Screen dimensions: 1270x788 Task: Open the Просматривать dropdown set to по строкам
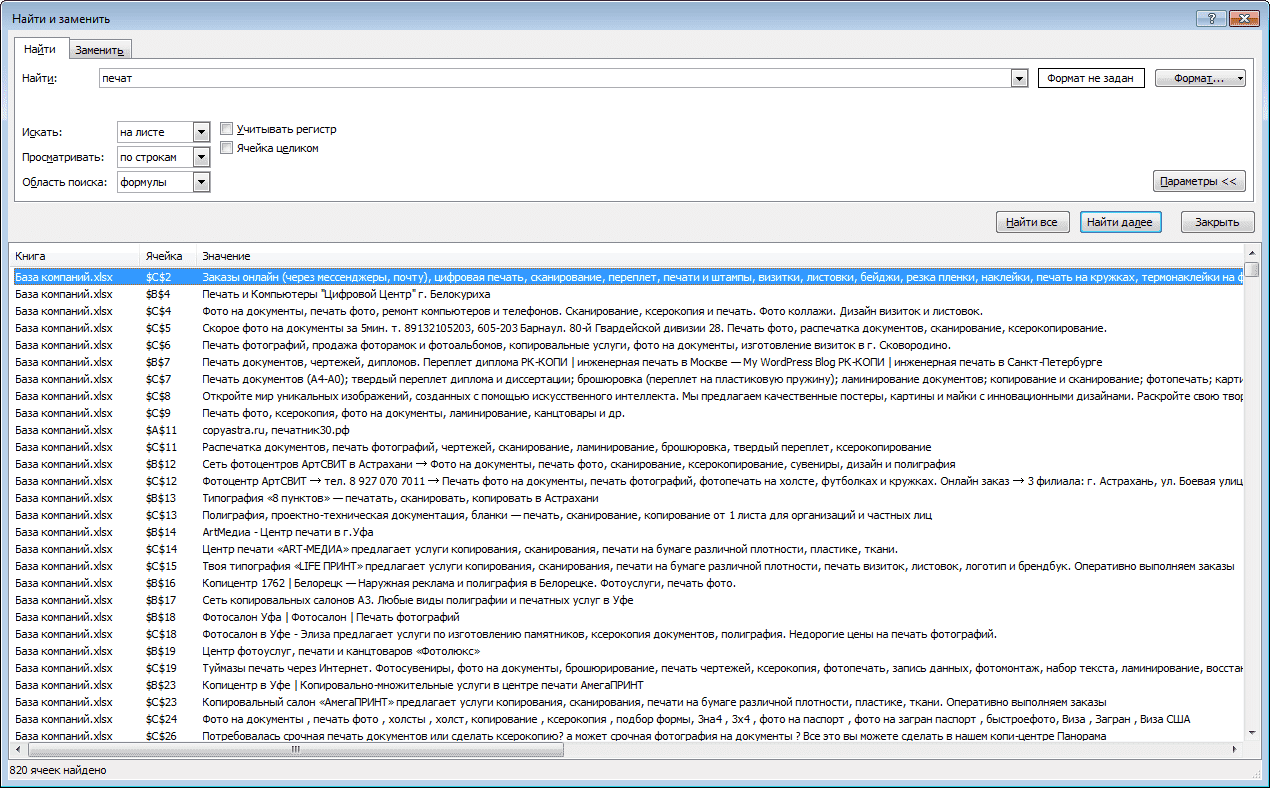tap(201, 157)
